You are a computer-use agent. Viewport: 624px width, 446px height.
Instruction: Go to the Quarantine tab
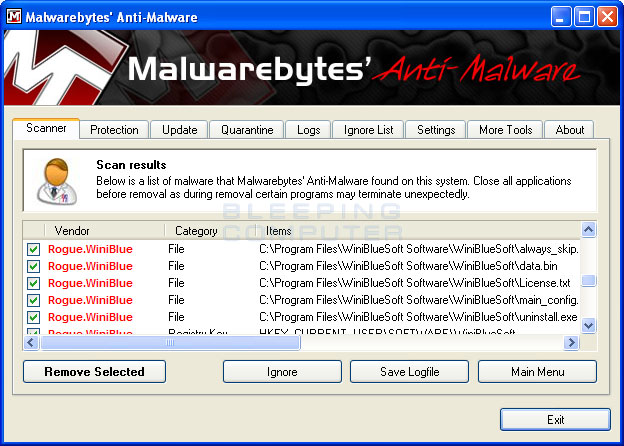(x=247, y=130)
